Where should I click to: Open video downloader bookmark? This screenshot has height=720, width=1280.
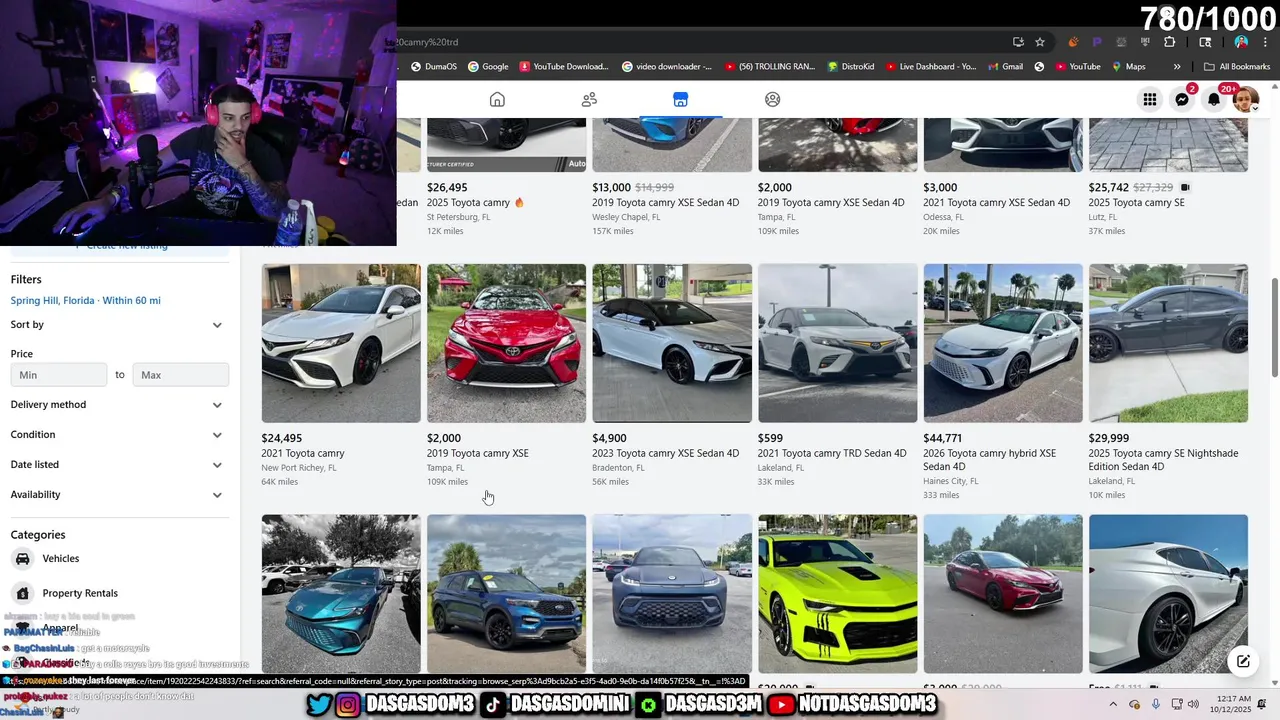667,67
